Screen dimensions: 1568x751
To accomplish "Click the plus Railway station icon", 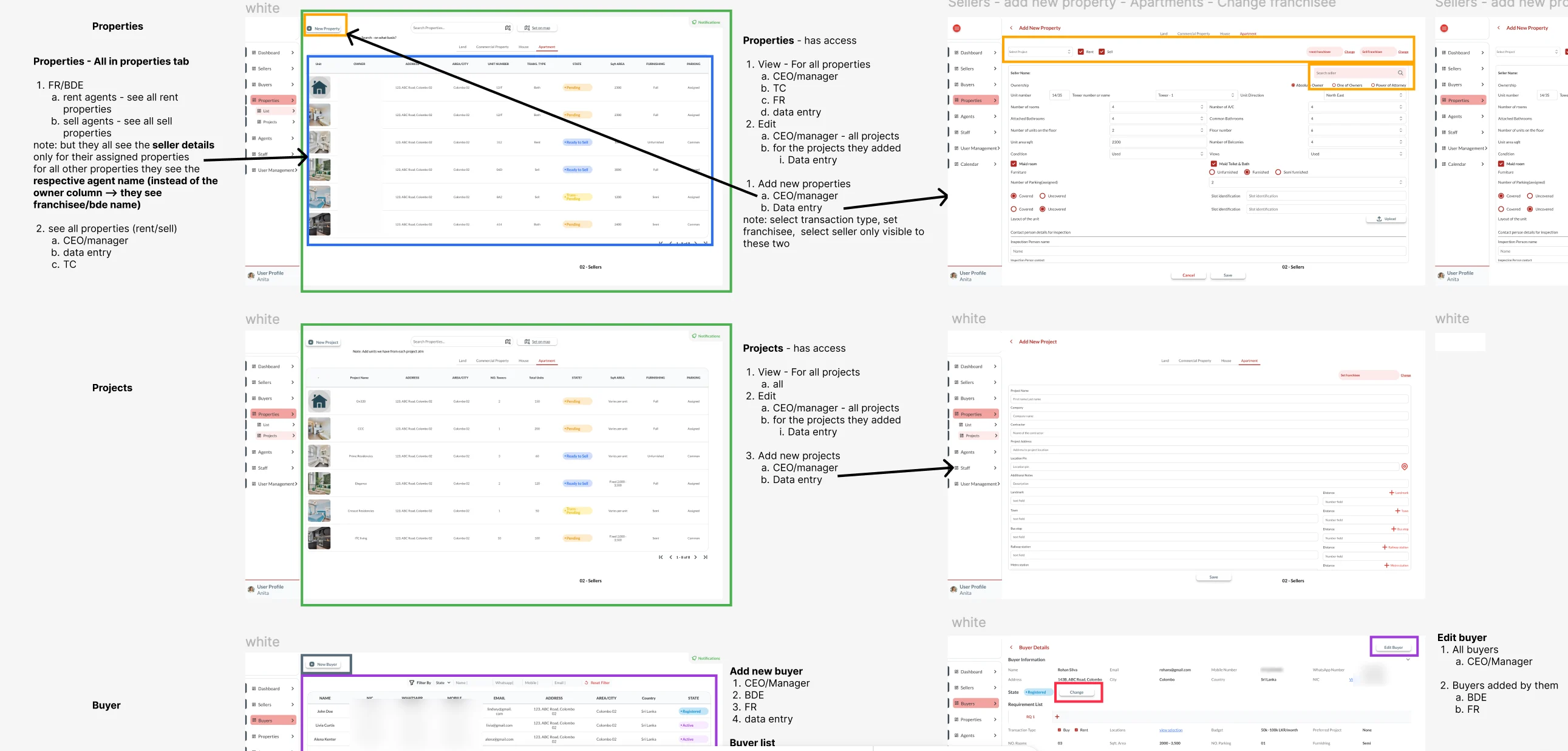I will coord(1385,547).
